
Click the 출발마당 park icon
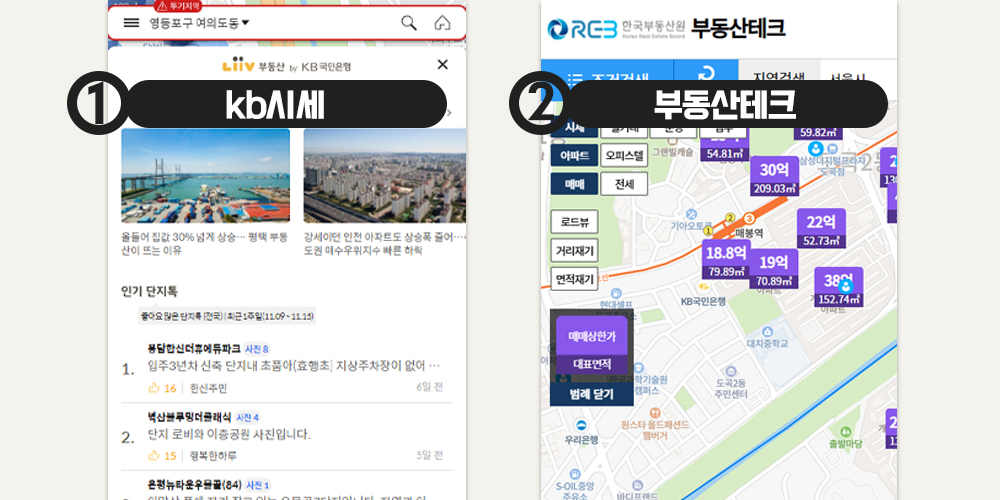tap(846, 432)
